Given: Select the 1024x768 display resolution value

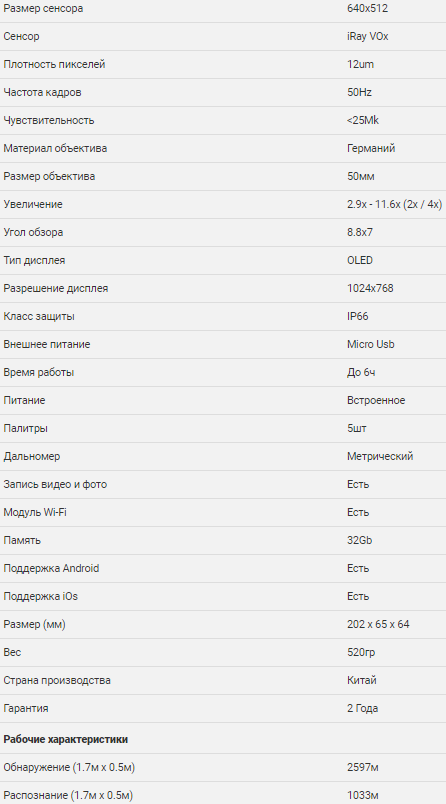Looking at the screenshot, I should [x=370, y=288].
